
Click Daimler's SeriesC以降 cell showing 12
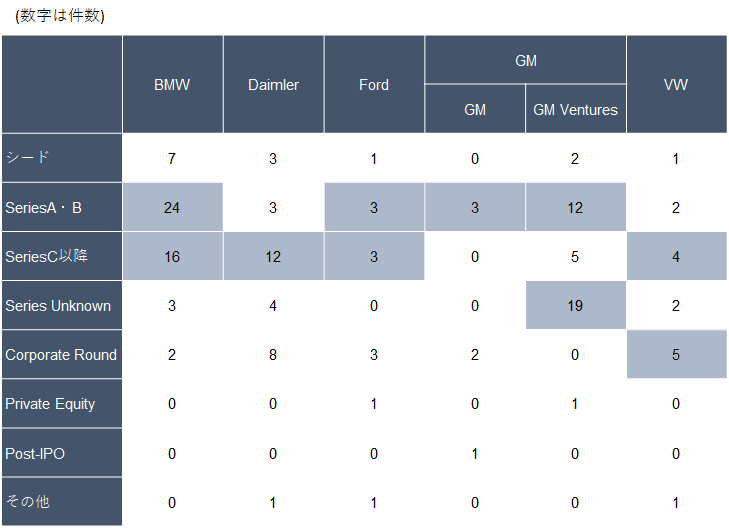click(x=273, y=256)
